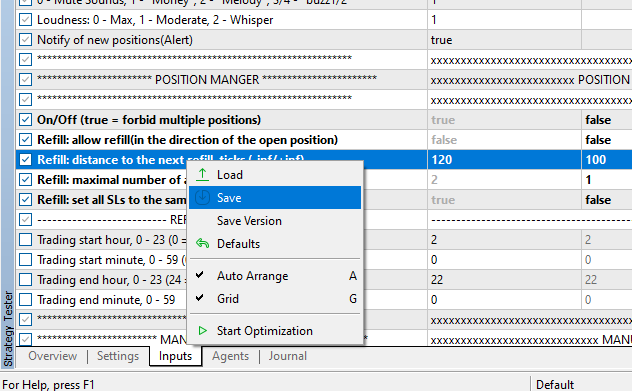
Task: Select On/Off forbid multiple positions row label
Action: coord(149,120)
